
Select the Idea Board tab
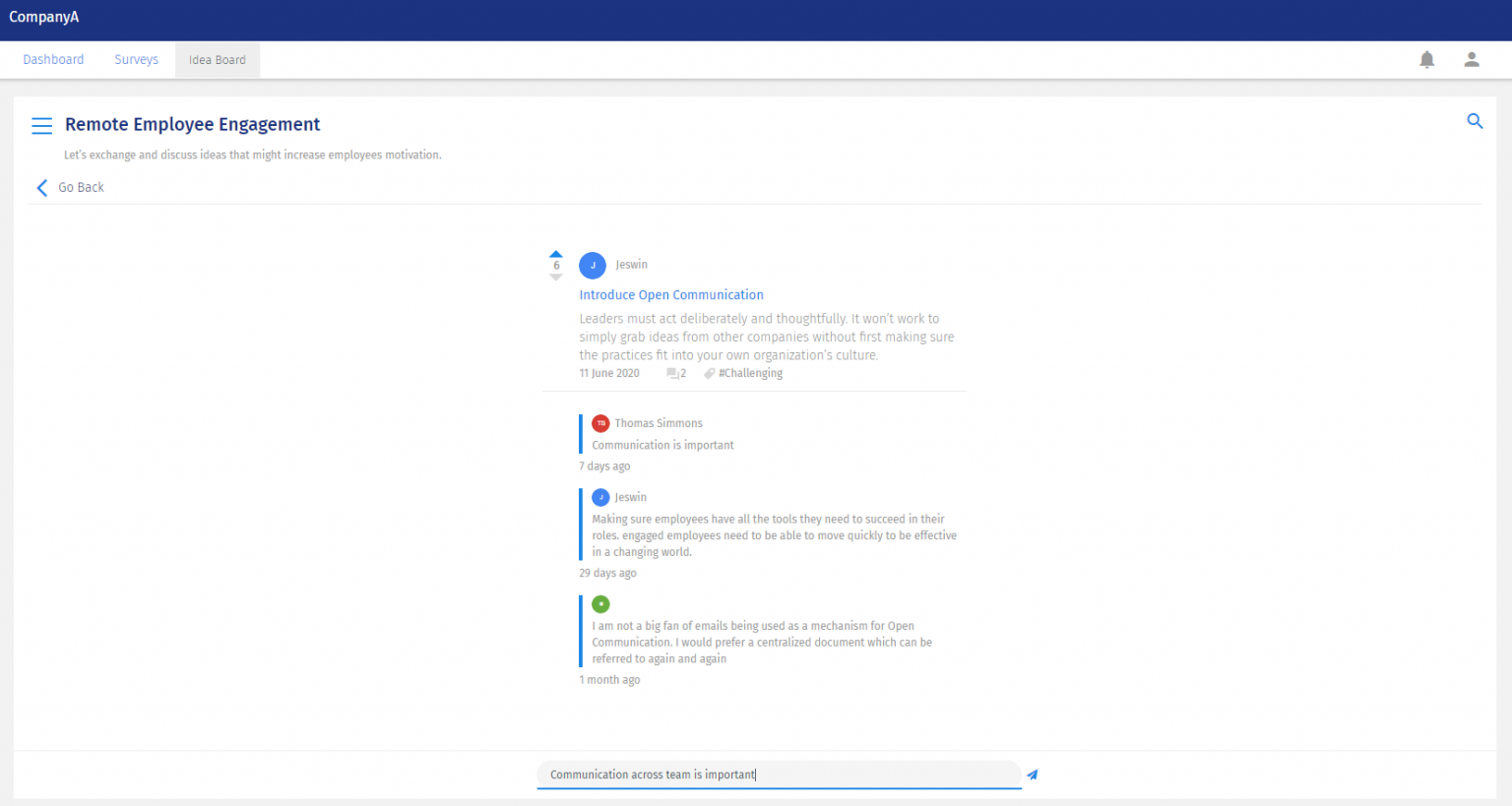tap(218, 60)
